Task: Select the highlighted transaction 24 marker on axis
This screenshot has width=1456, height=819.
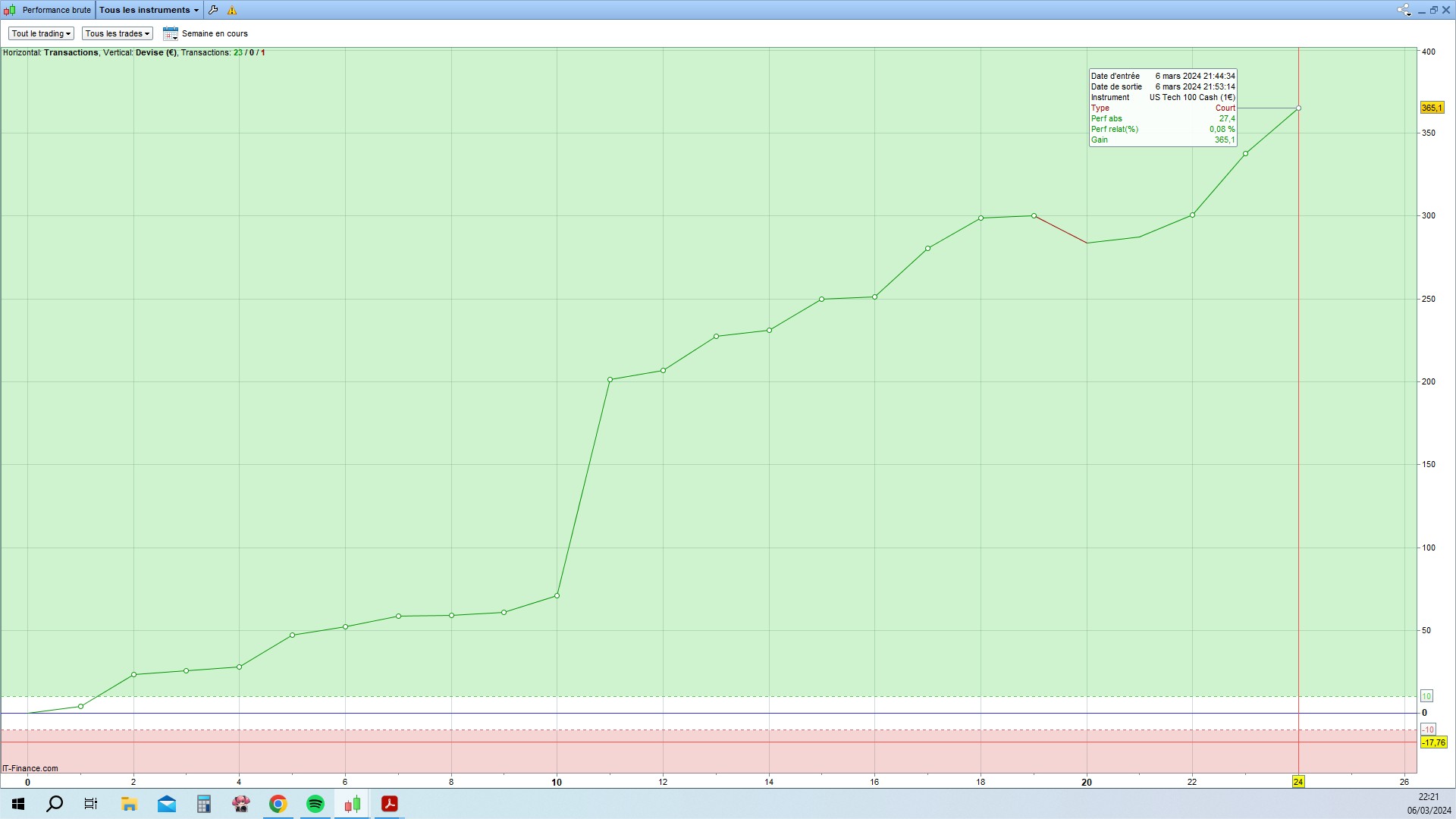Action: point(1298,782)
